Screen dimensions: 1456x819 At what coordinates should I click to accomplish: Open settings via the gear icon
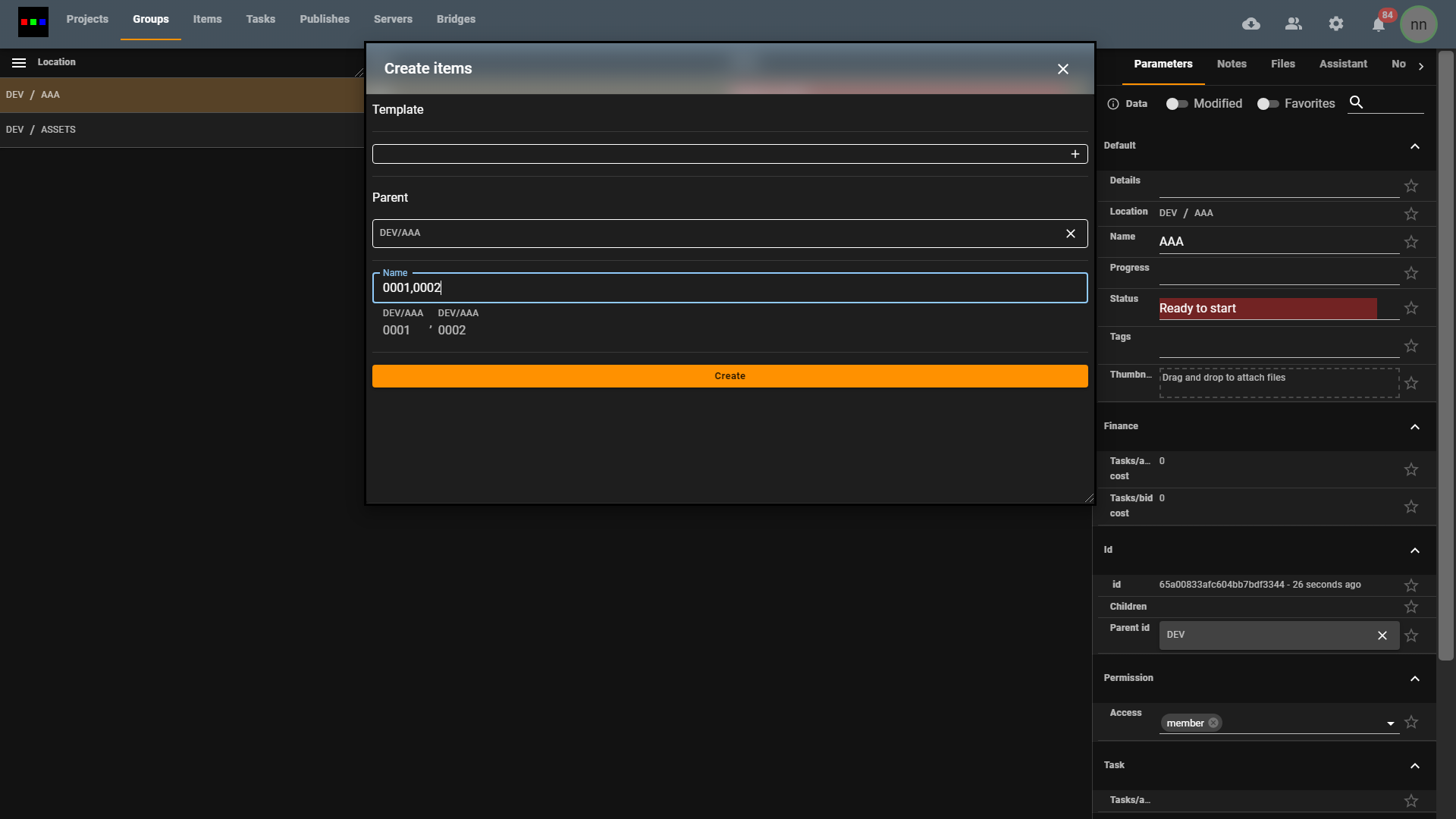point(1336,24)
